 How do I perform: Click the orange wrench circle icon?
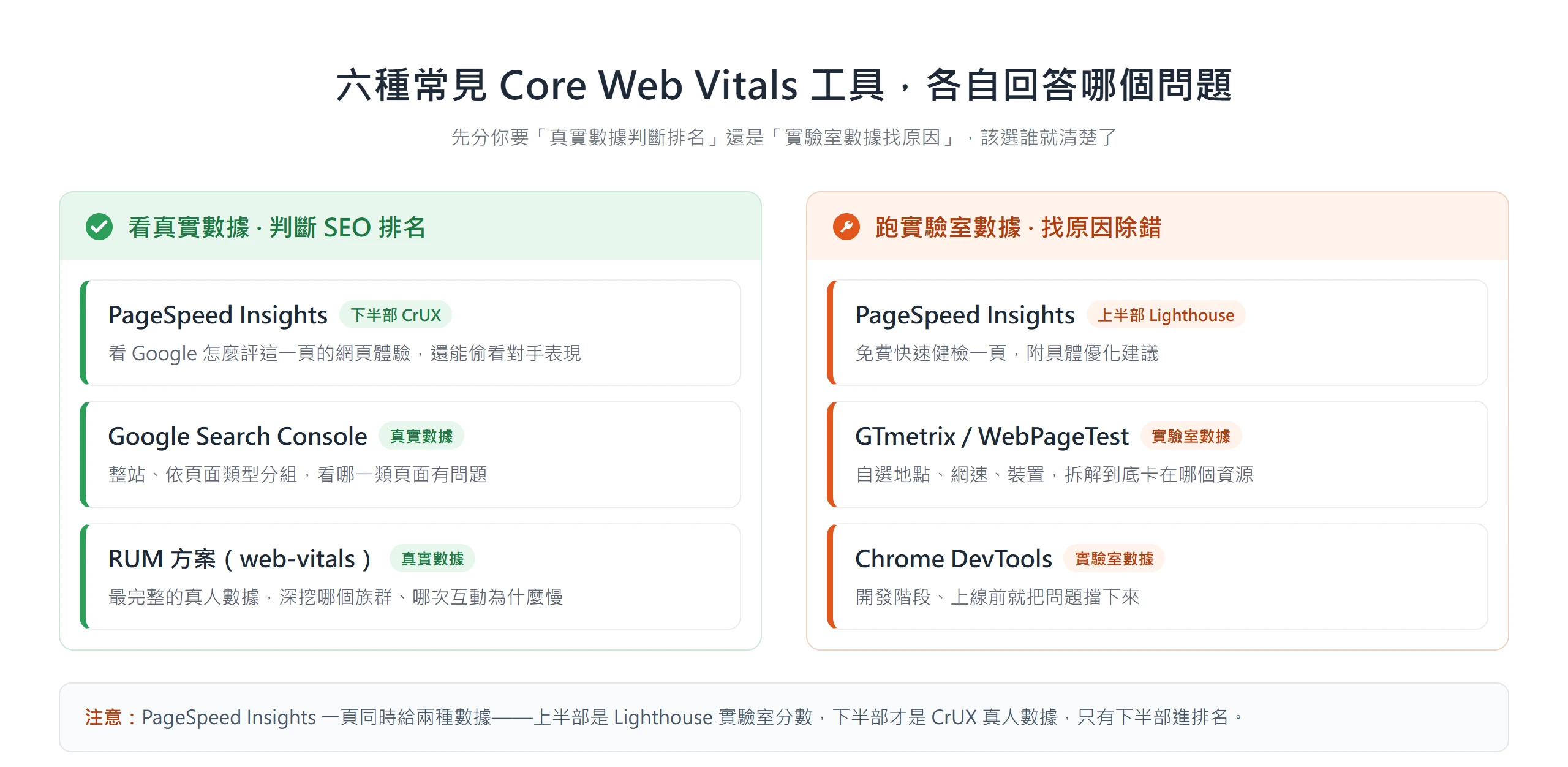[846, 227]
